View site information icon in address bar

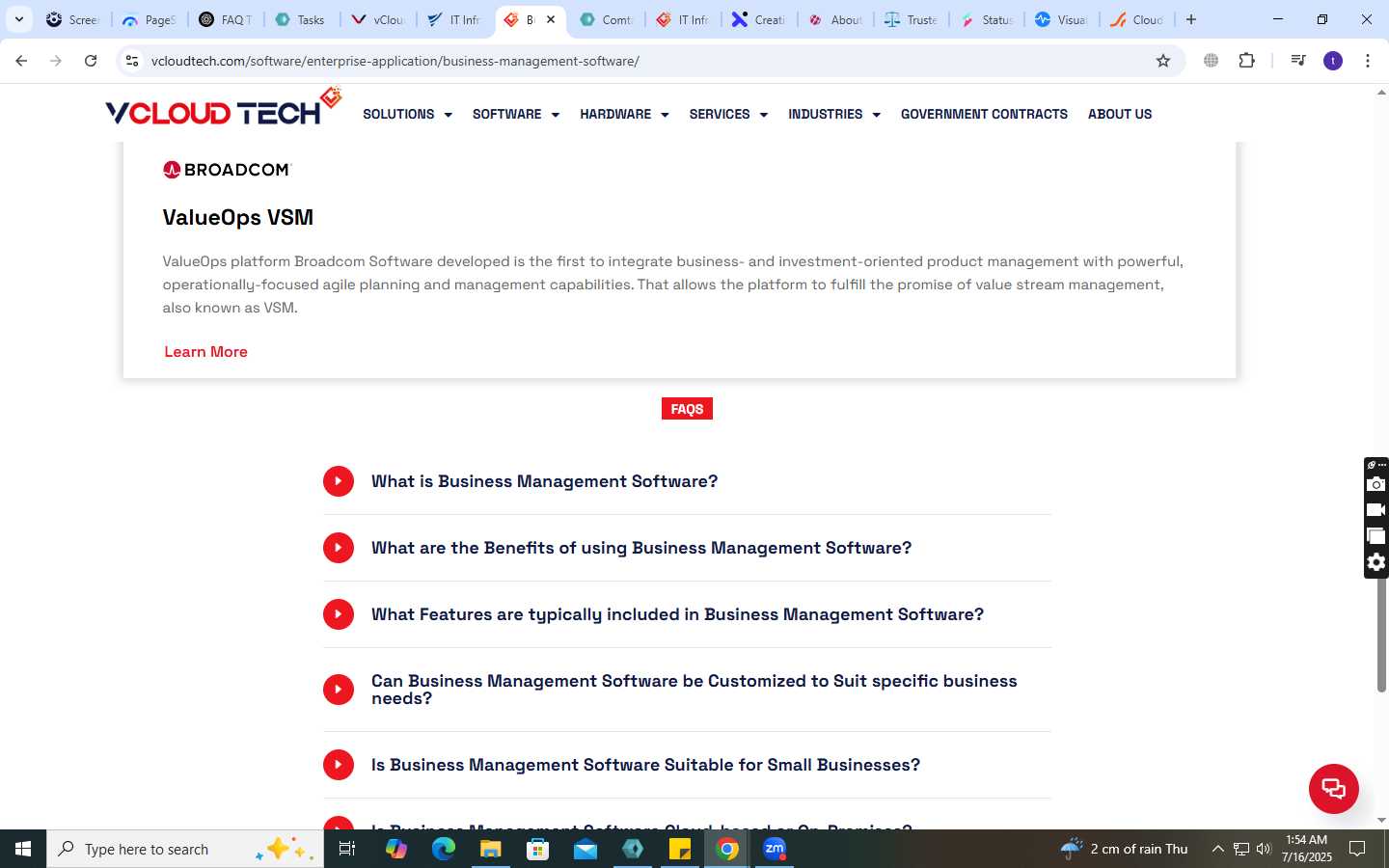tap(132, 61)
